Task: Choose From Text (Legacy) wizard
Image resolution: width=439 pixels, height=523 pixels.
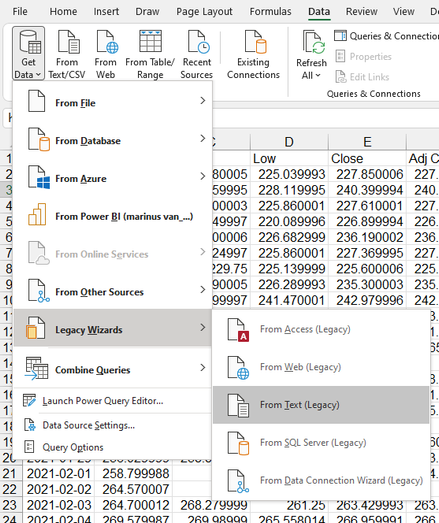Action: 321,405
